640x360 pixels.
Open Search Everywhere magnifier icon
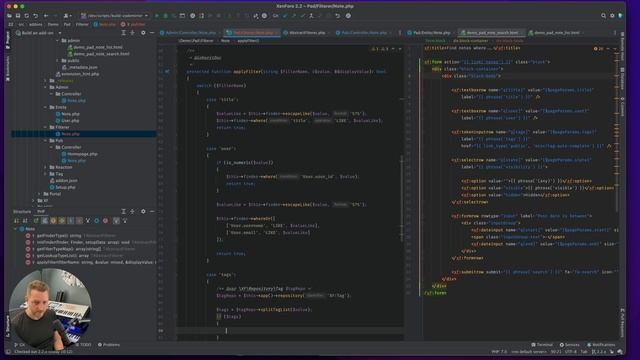[x=603, y=16]
